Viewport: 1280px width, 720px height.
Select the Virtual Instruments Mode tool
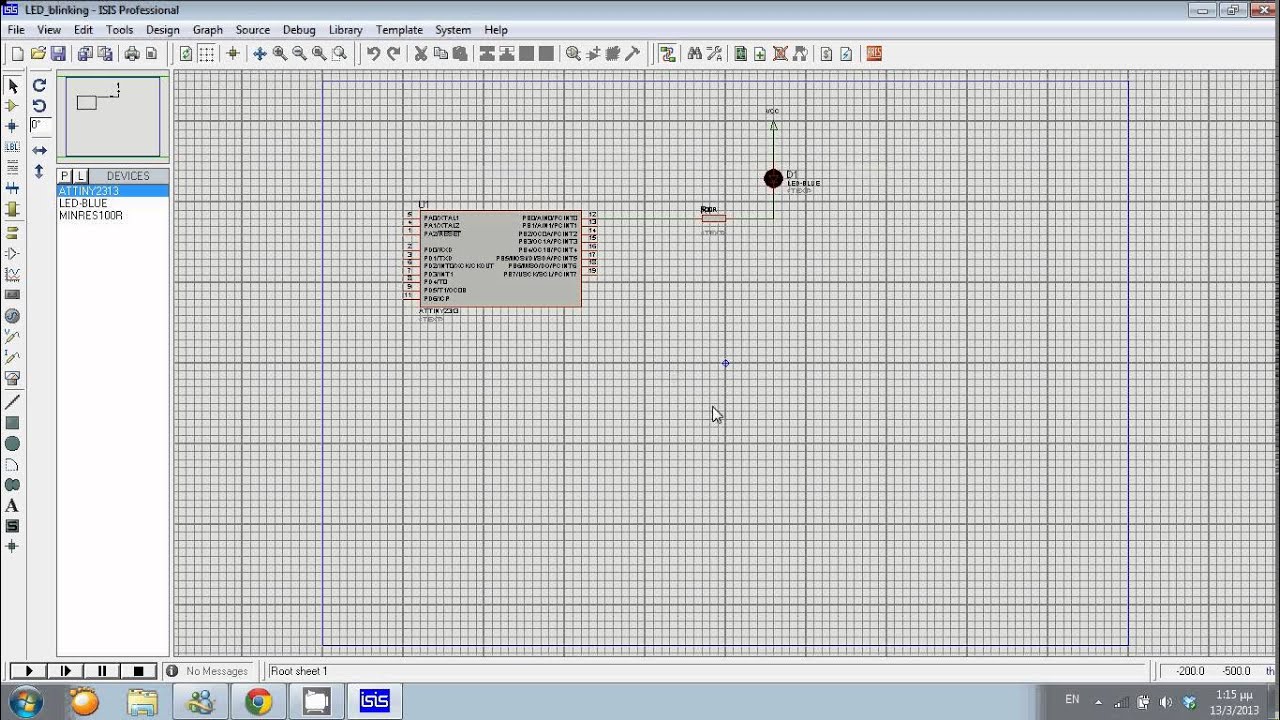[13, 379]
